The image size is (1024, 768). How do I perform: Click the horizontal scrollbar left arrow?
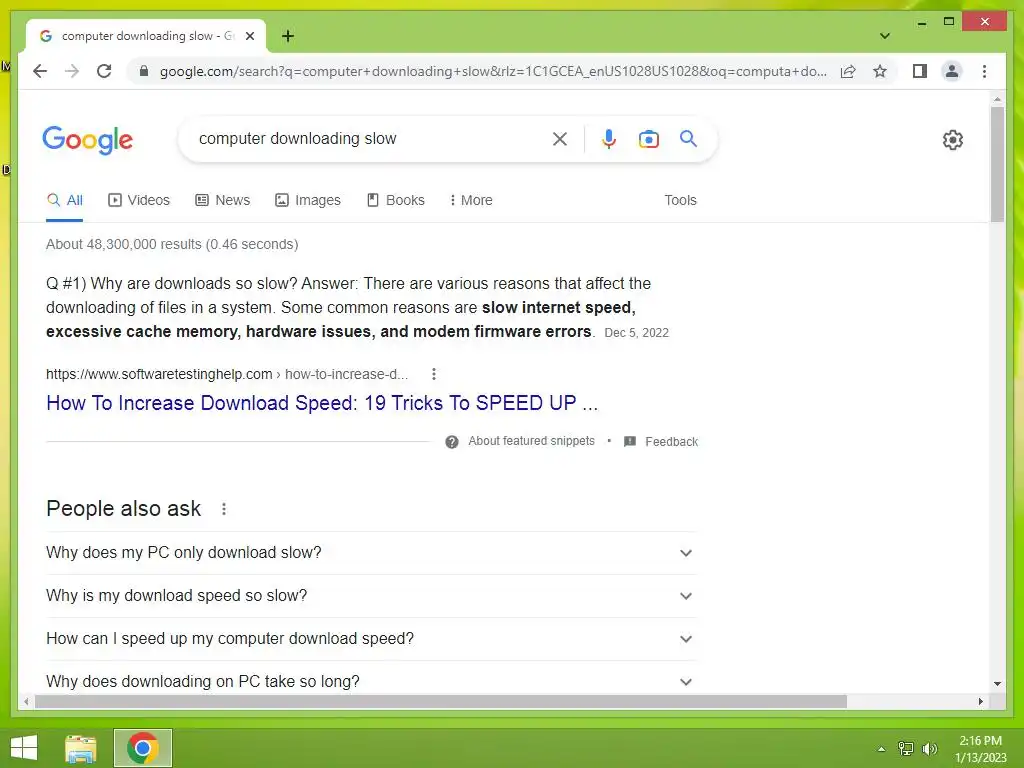pyautogui.click(x=26, y=701)
